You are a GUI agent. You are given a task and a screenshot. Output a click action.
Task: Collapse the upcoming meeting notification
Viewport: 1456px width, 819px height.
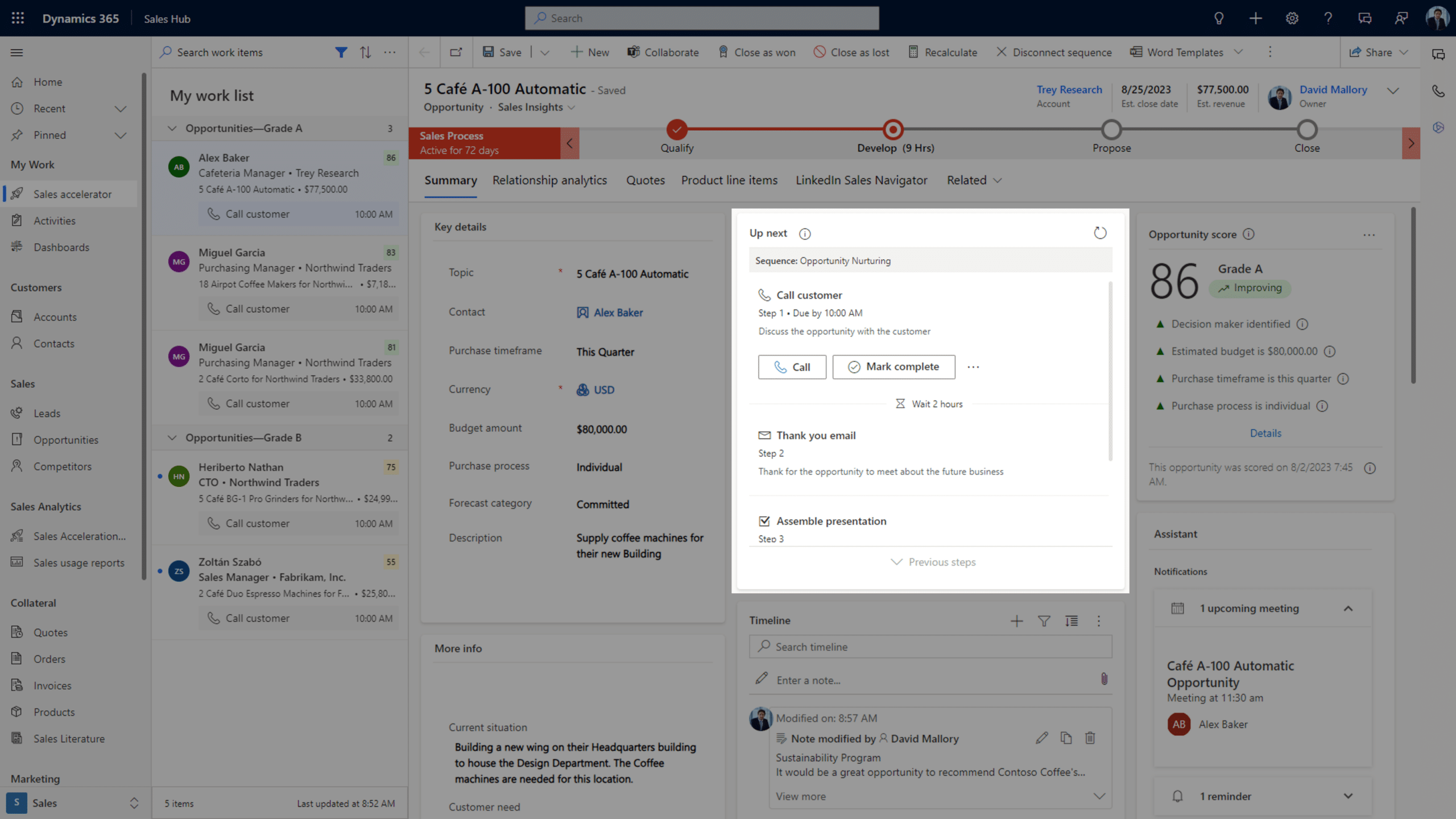(x=1347, y=609)
